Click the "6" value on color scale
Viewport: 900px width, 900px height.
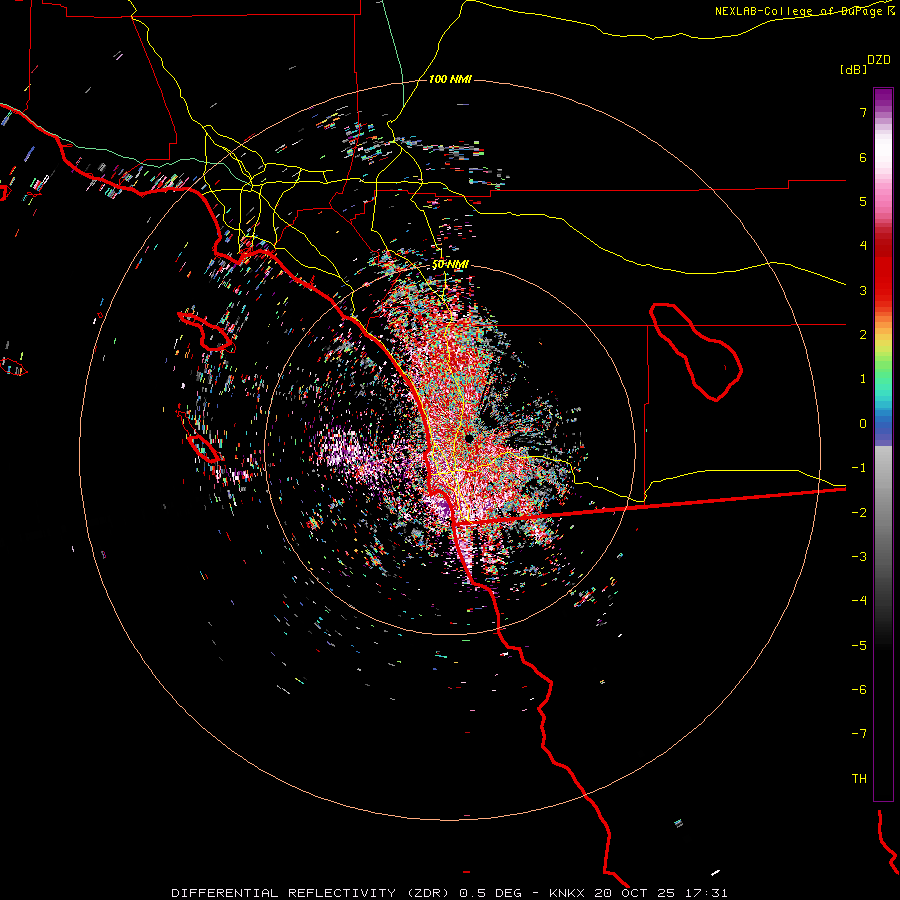(x=863, y=157)
